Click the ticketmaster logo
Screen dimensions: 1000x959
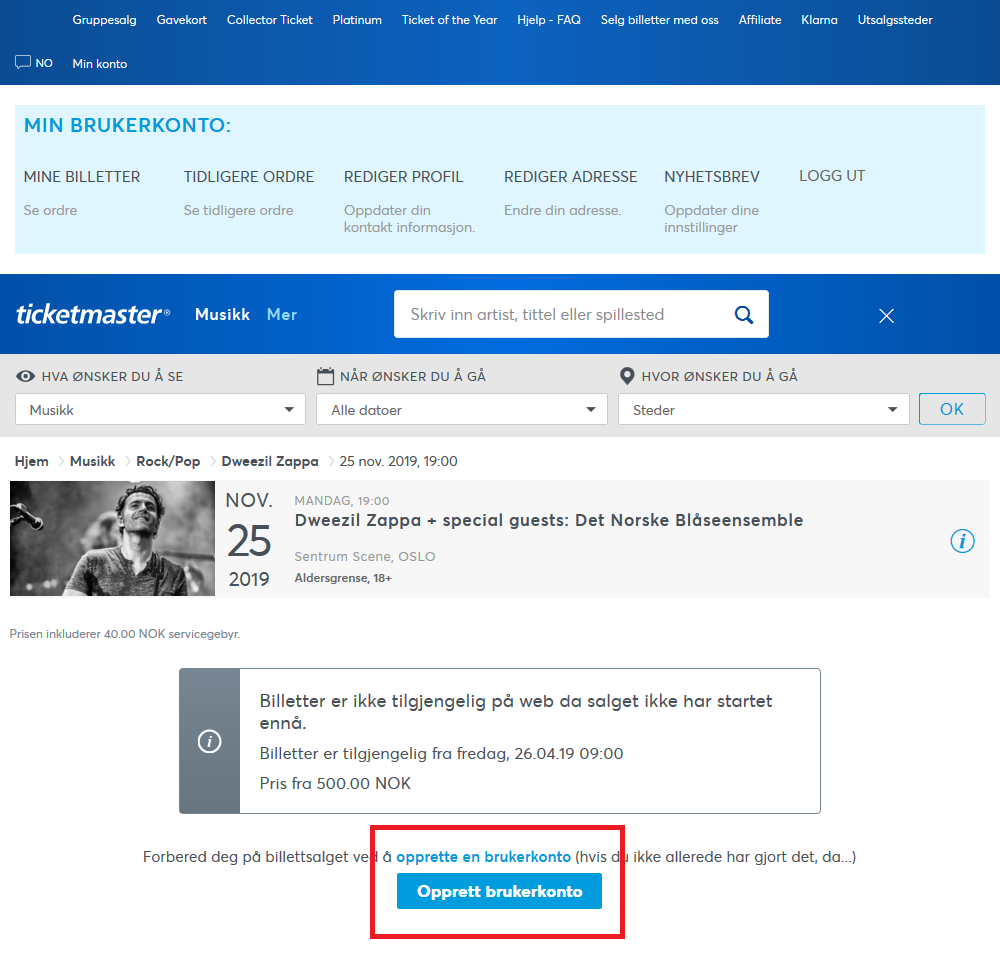[x=93, y=314]
